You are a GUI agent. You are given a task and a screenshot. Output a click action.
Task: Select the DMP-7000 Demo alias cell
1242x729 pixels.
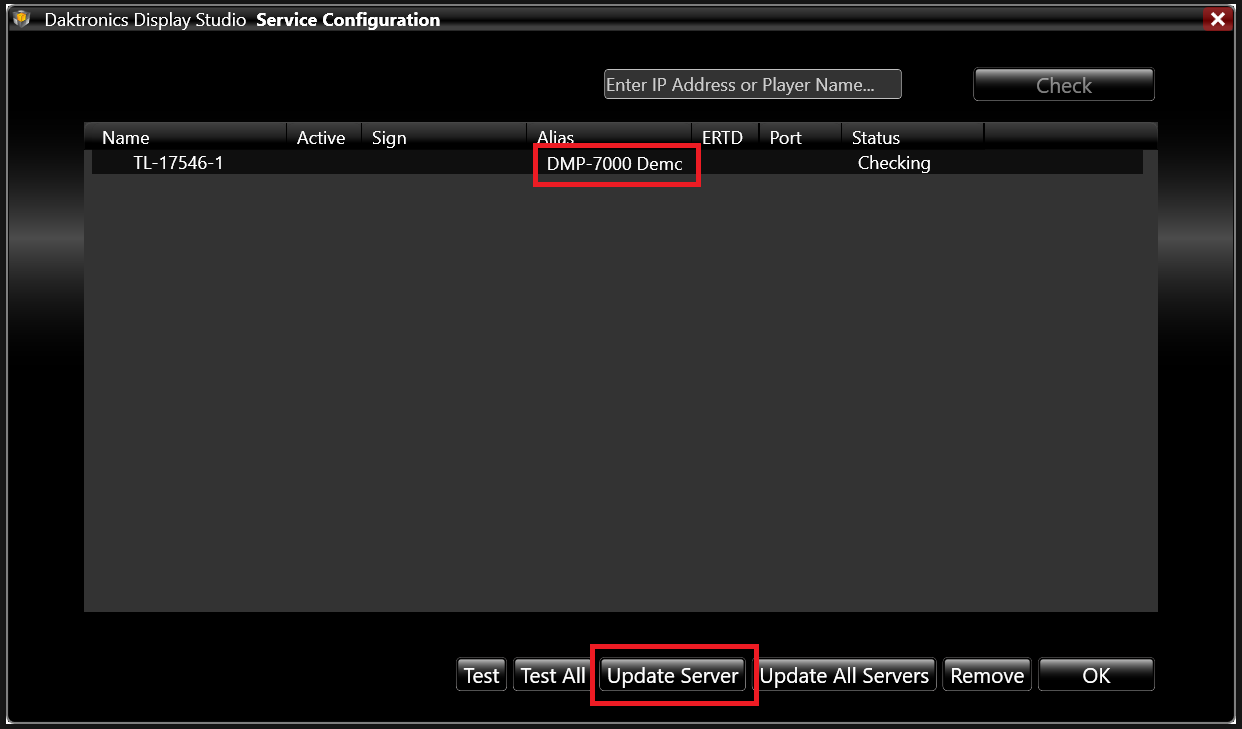[615, 163]
